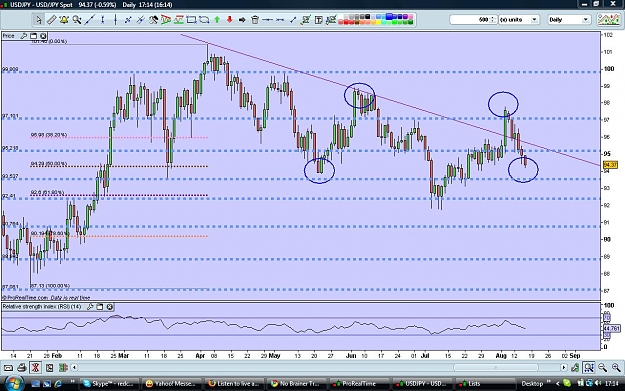Switch to ProRealTime taskbar button
The width and height of the screenshot is (625, 391).
pyautogui.click(x=359, y=383)
